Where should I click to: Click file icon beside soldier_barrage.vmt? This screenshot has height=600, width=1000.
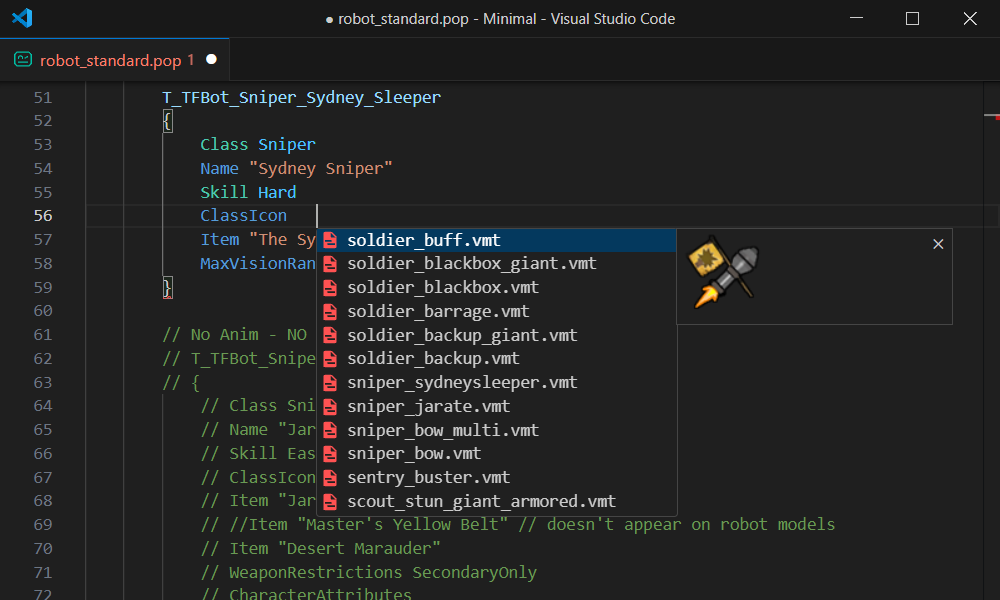point(330,312)
